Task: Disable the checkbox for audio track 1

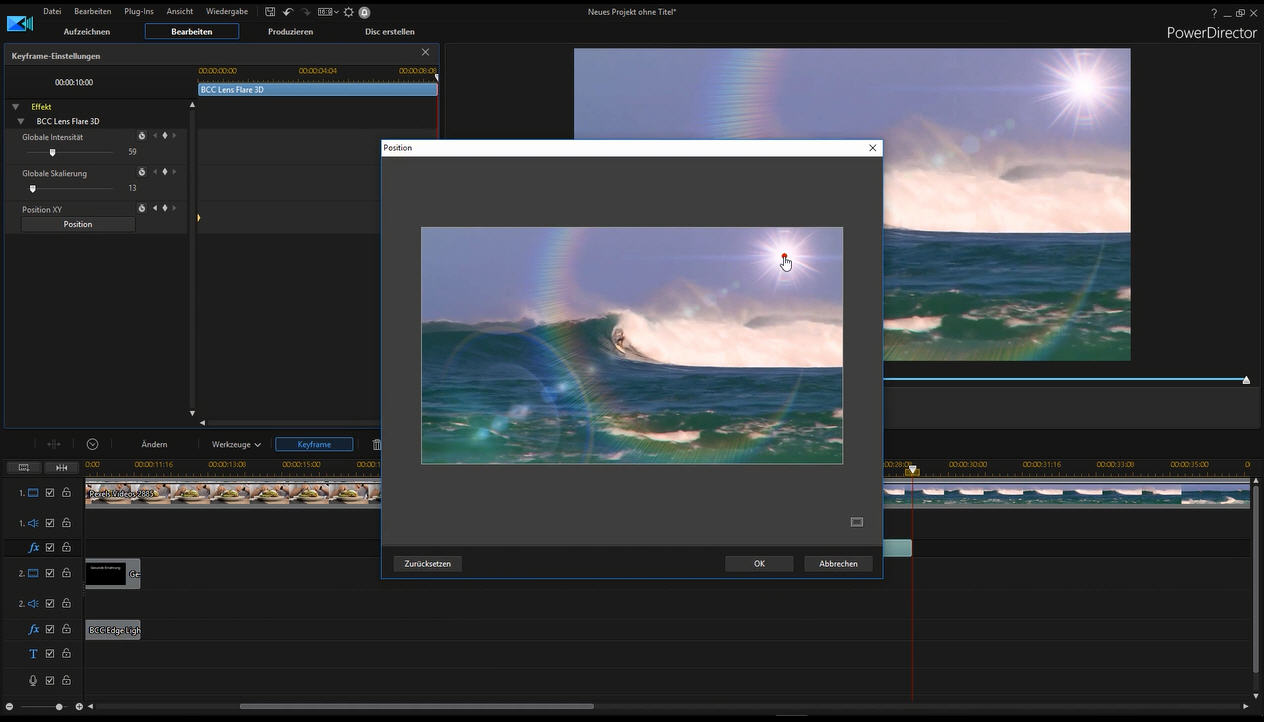Action: (x=50, y=523)
